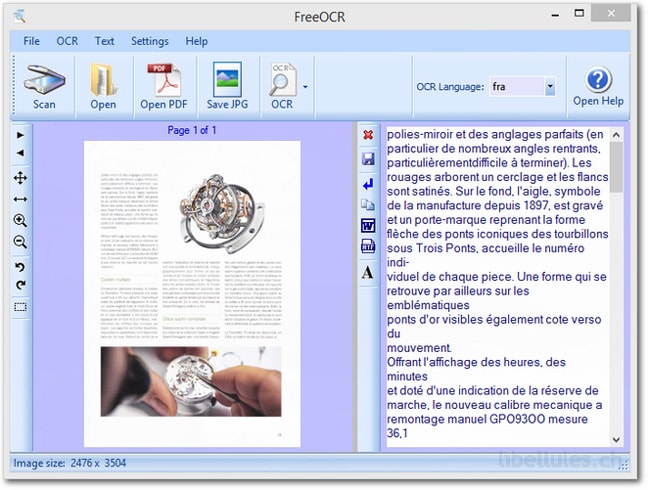Export text to RTF icon
648x490 pixels.
tap(368, 246)
